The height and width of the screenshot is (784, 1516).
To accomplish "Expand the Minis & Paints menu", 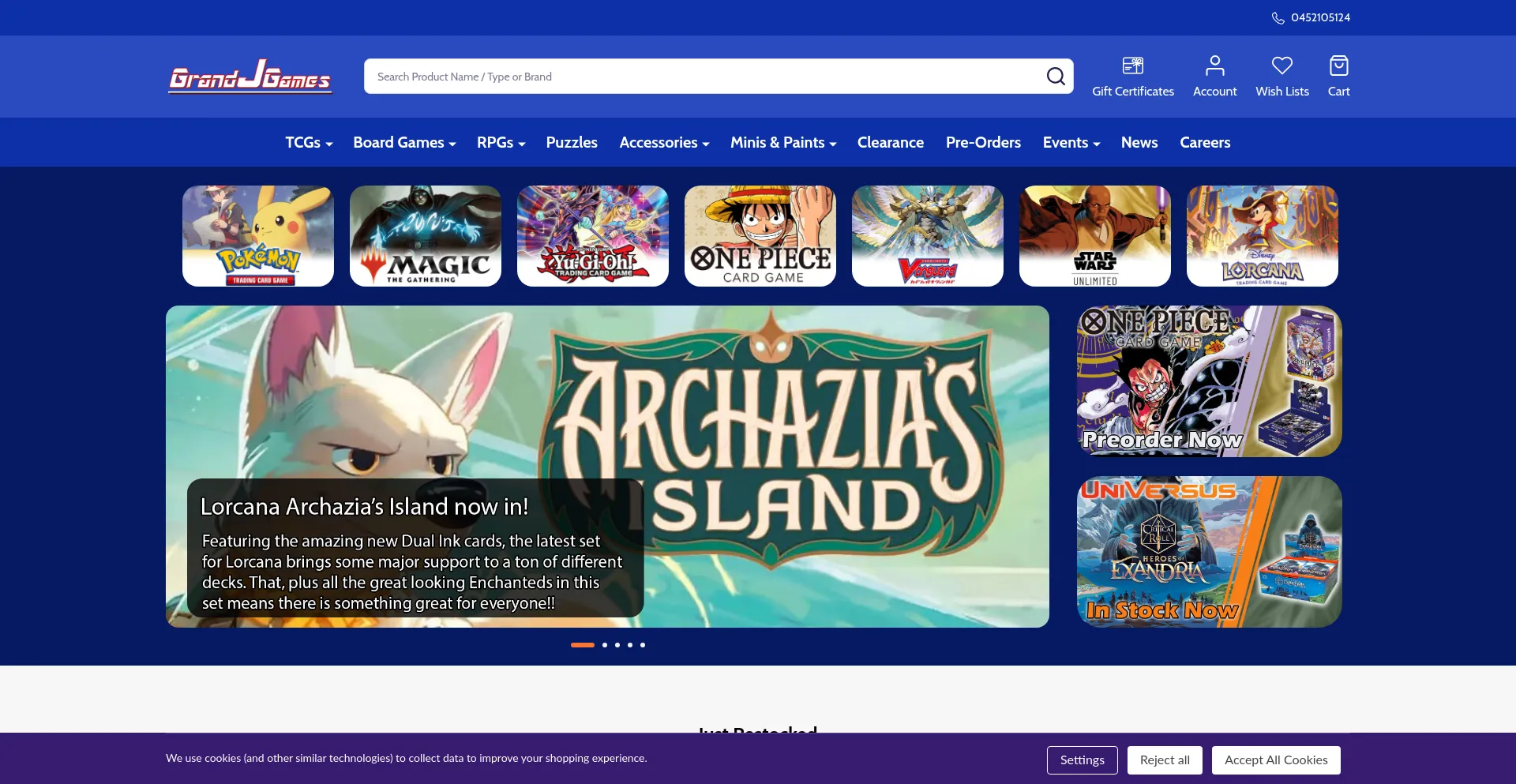I will (783, 143).
